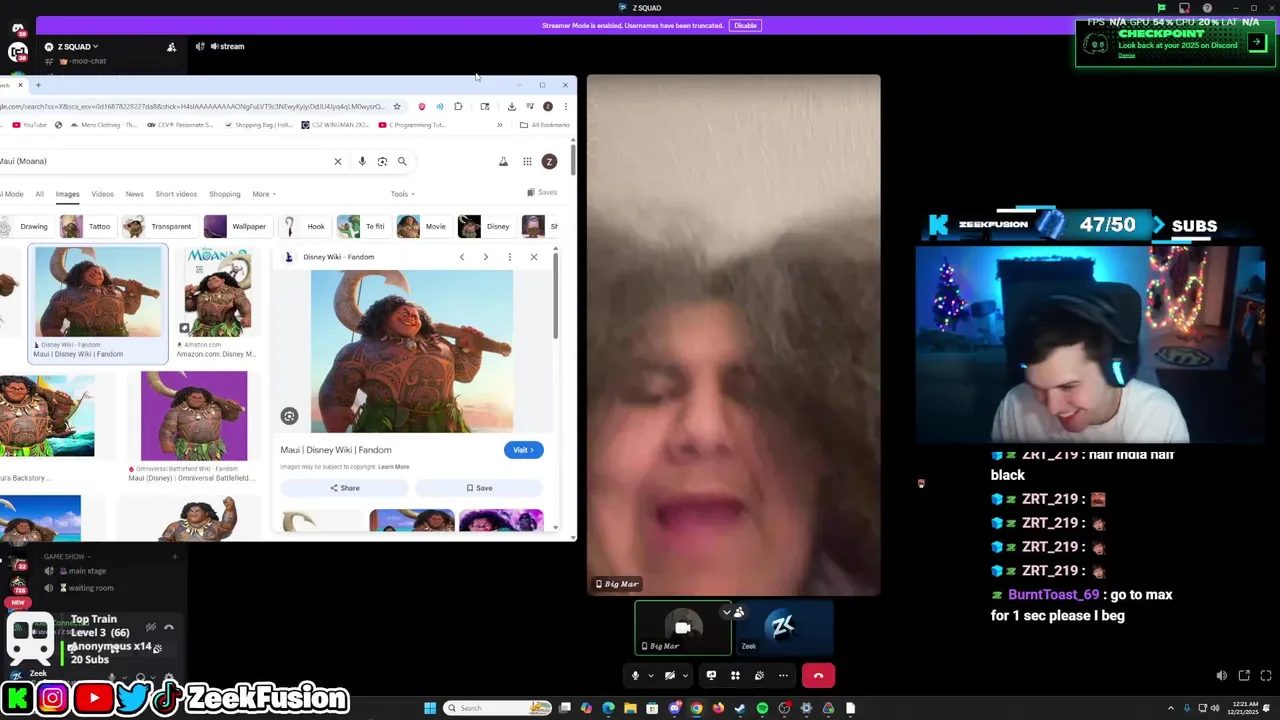Image resolution: width=1280 pixels, height=720 pixels.
Task: Open YouTube bookmark in bookmarks bar
Action: point(29,125)
